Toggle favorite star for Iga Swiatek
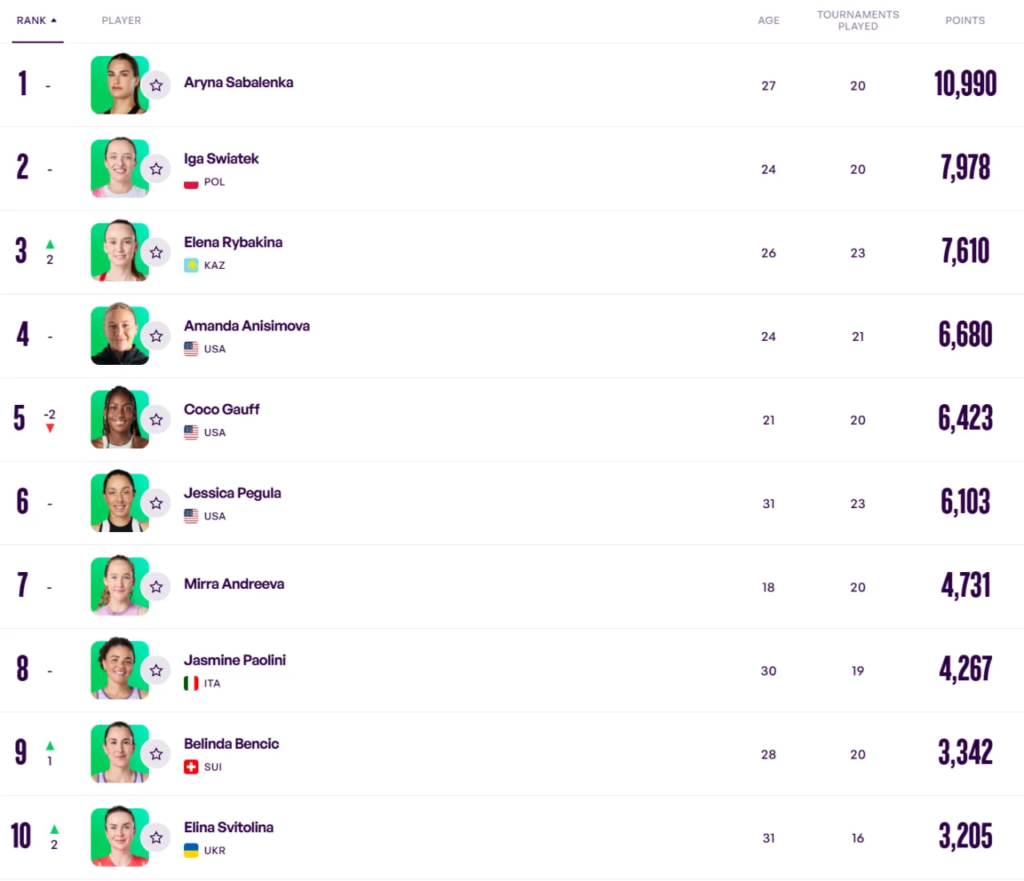 [156, 169]
